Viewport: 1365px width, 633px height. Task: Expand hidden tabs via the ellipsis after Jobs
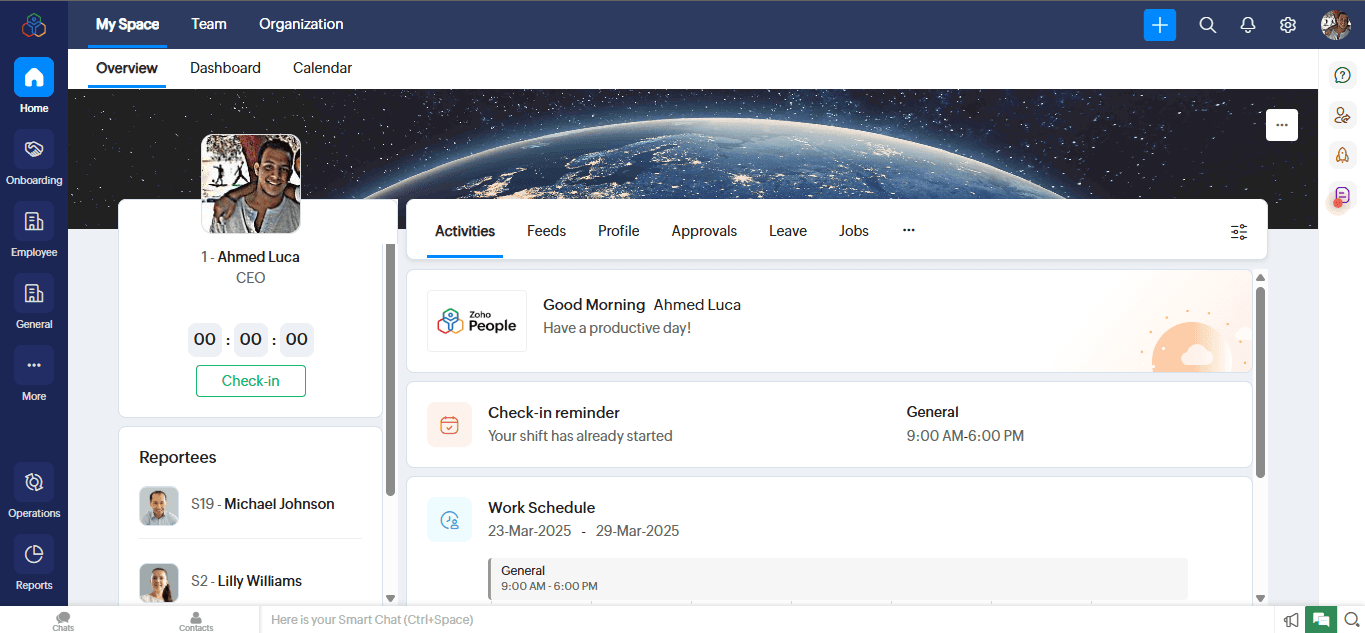click(x=908, y=230)
